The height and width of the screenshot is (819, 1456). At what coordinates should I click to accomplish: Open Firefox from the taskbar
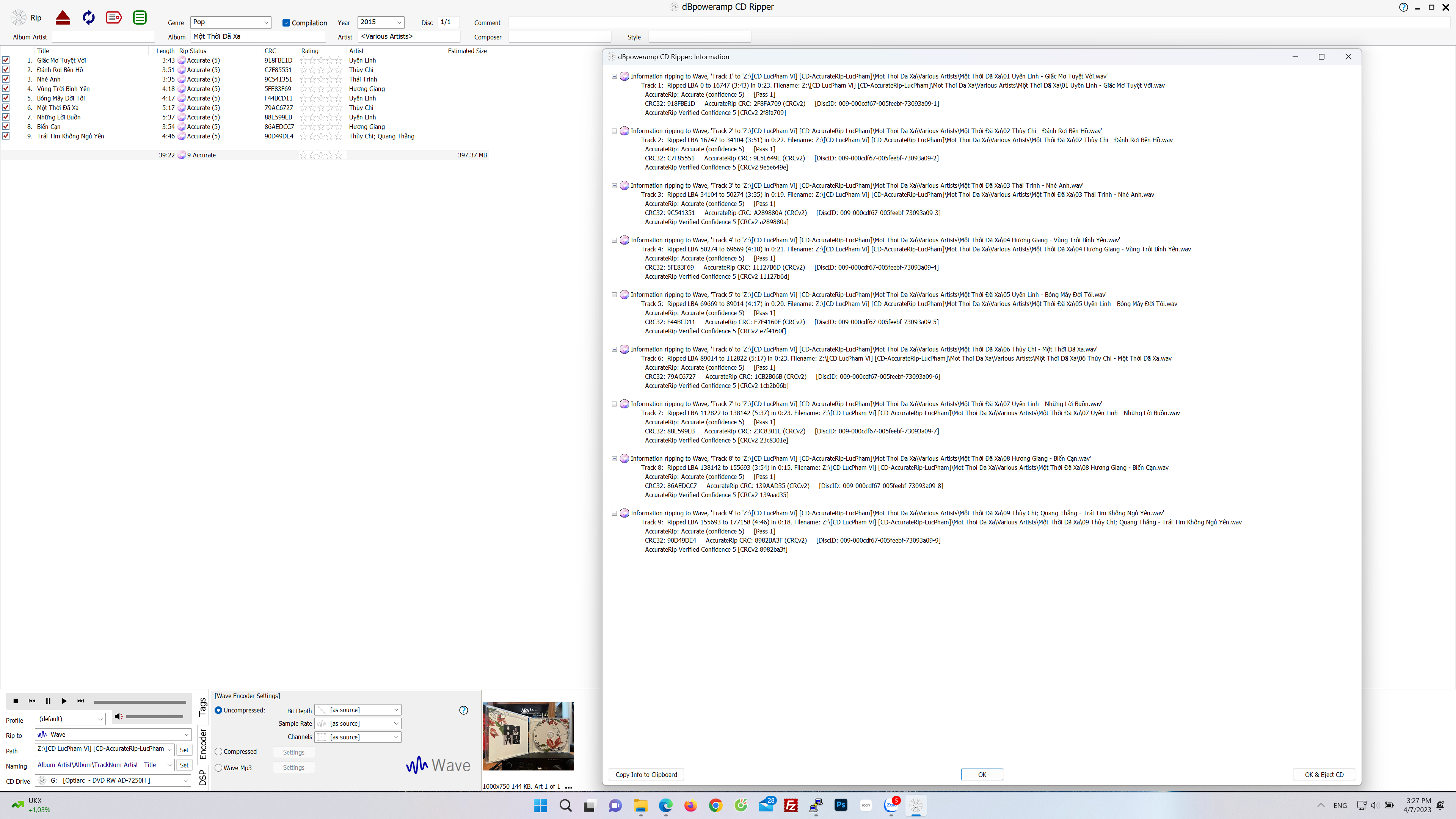(690, 805)
